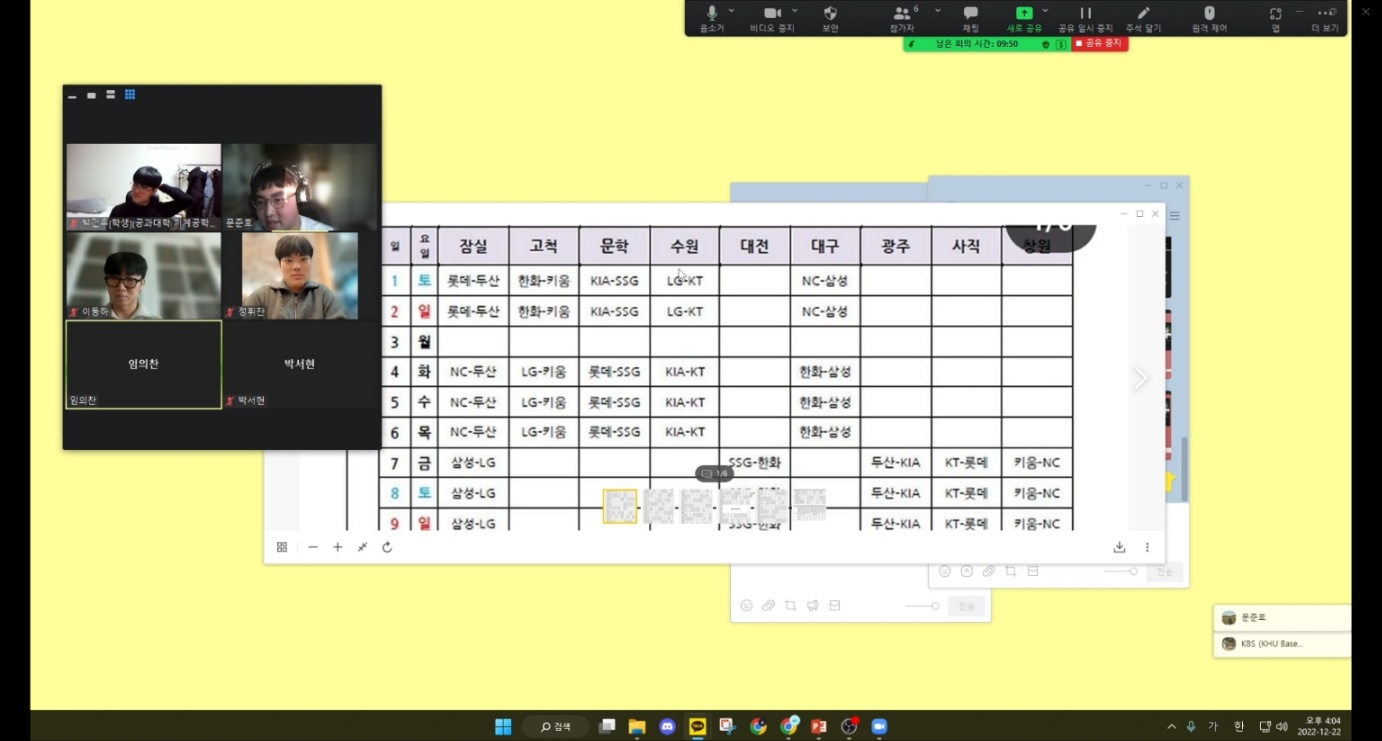Select 문준호 participant video tile
1382x741 pixels.
(300, 187)
